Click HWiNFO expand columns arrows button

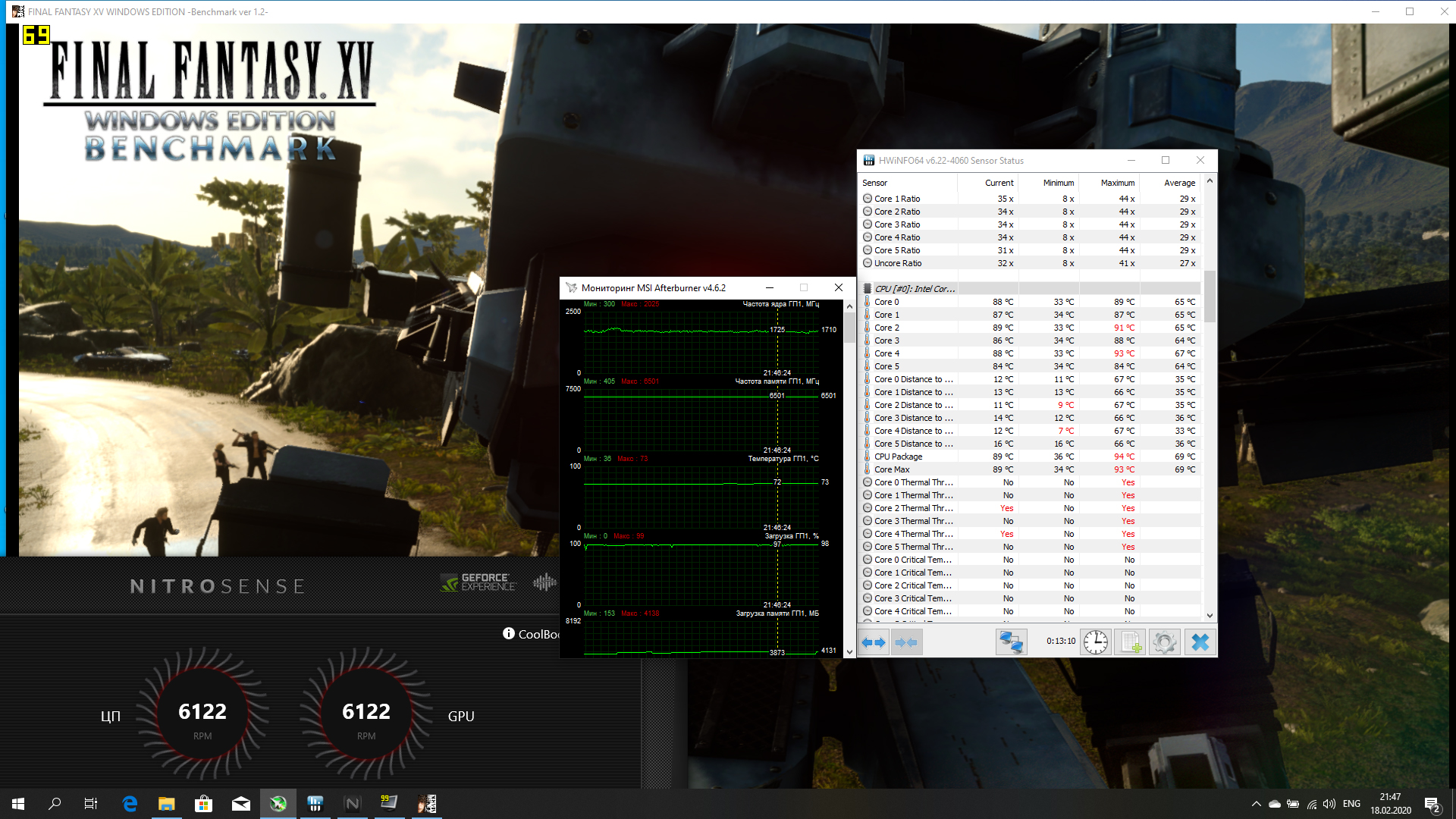[874, 642]
